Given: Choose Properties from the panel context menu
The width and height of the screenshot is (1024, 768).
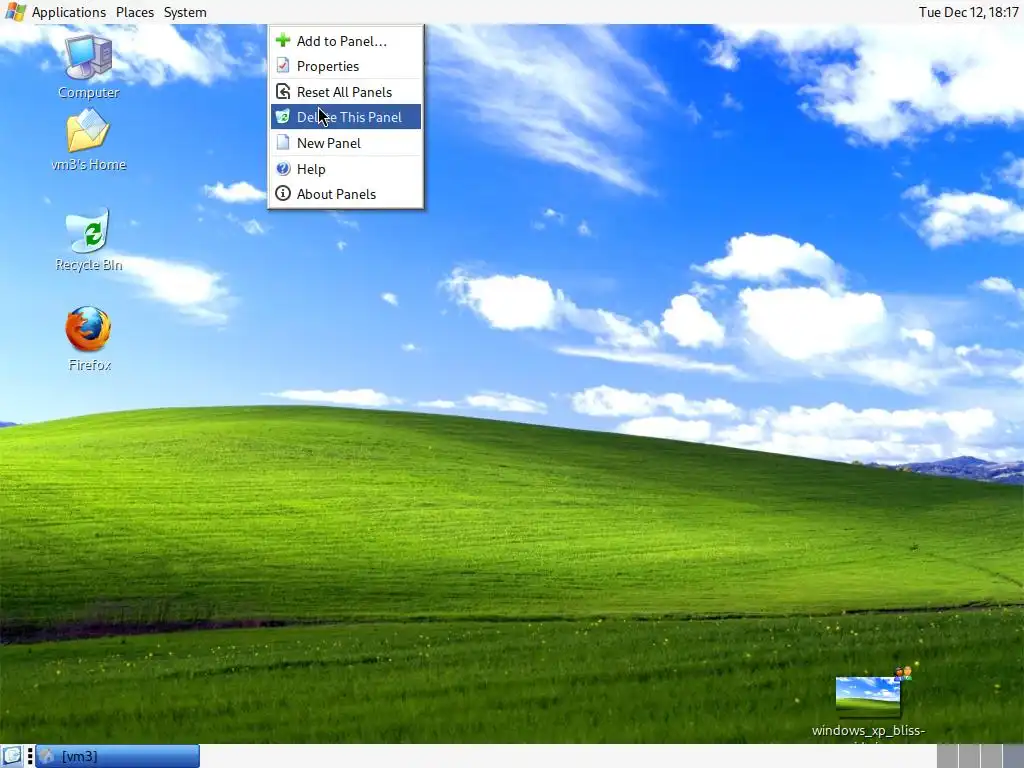Looking at the screenshot, I should 345,66.
